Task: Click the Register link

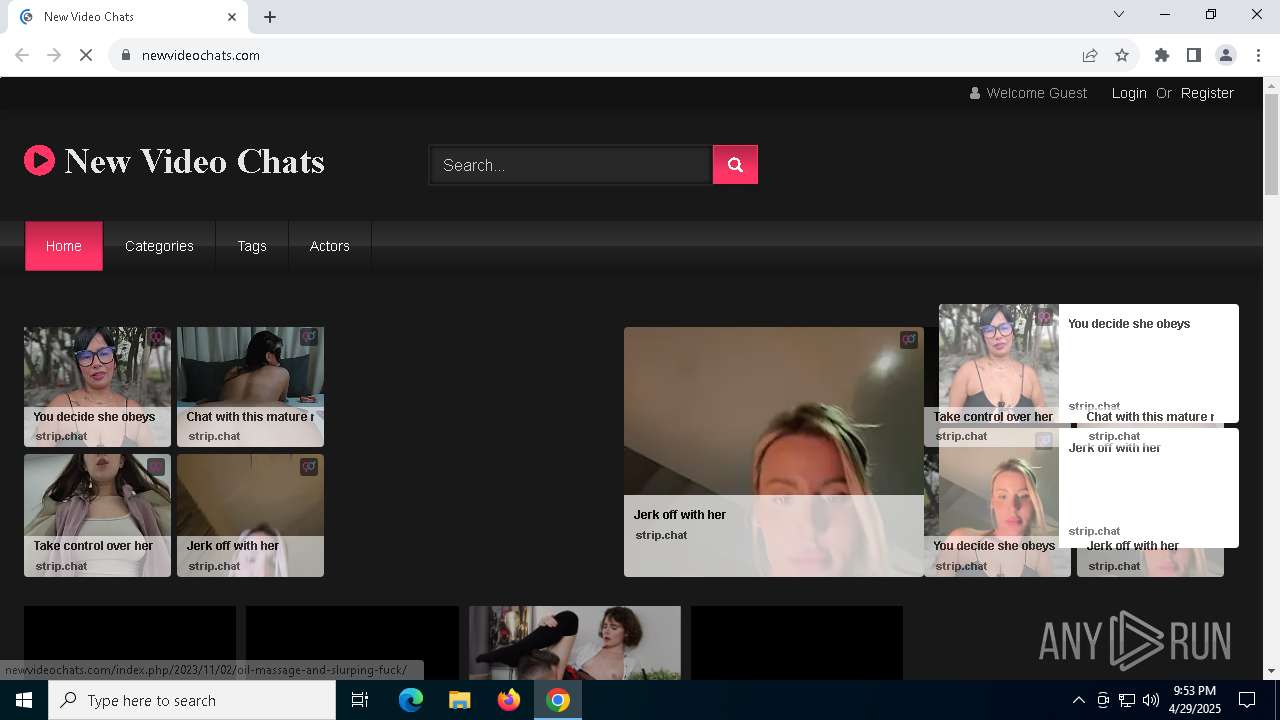Action: 1207,93
